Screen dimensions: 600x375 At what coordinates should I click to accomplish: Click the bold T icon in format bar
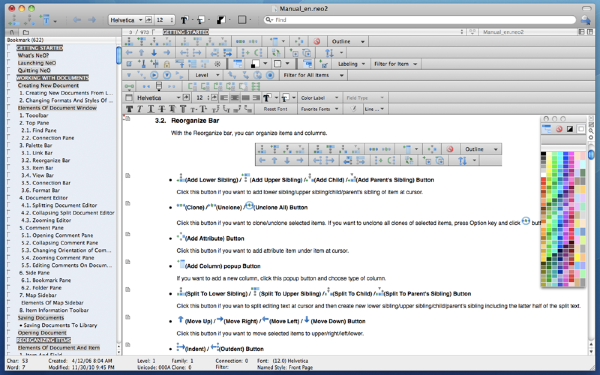[x=130, y=109]
